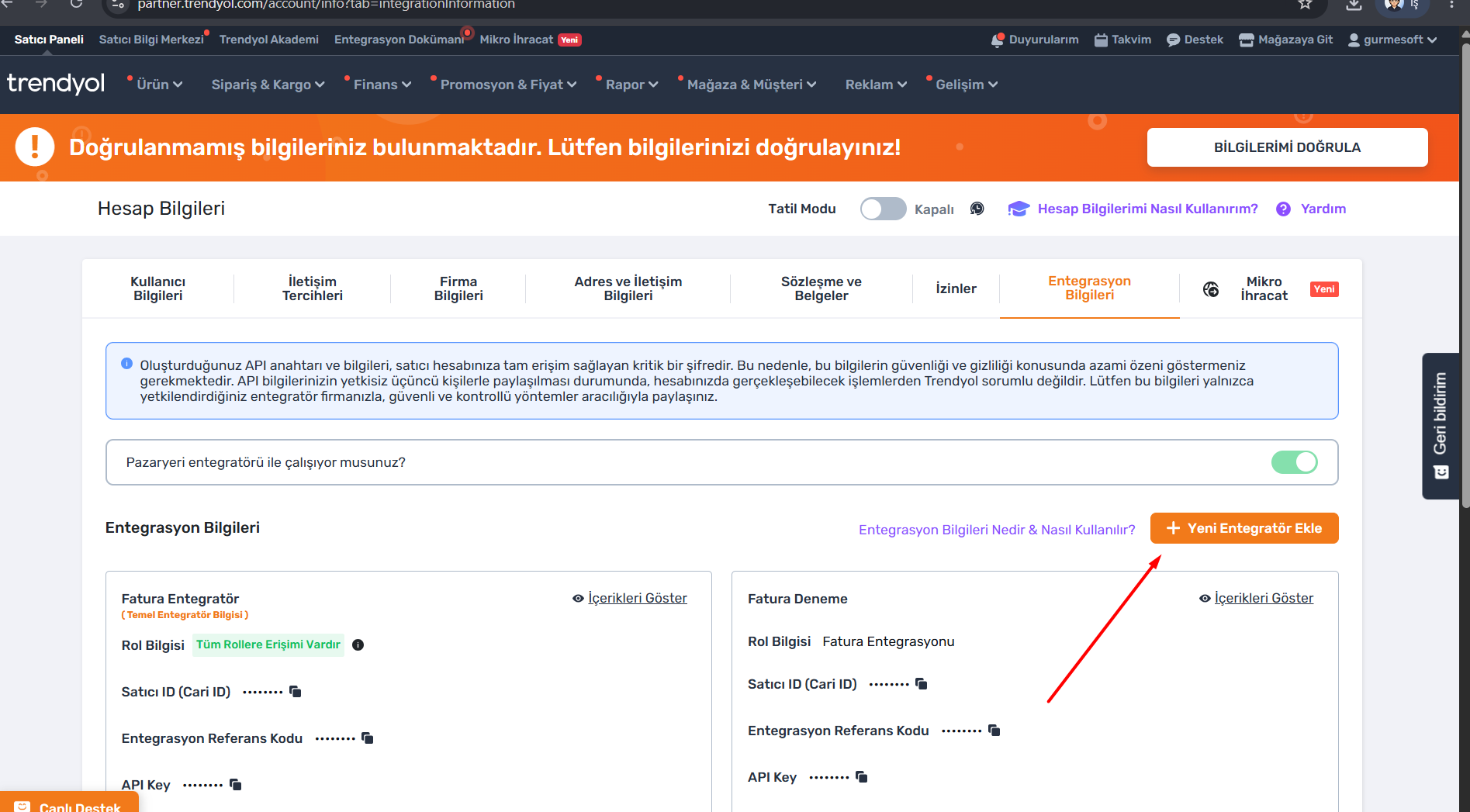The height and width of the screenshot is (812, 1470).
Task: Expand the Reklam menu
Action: 876,85
